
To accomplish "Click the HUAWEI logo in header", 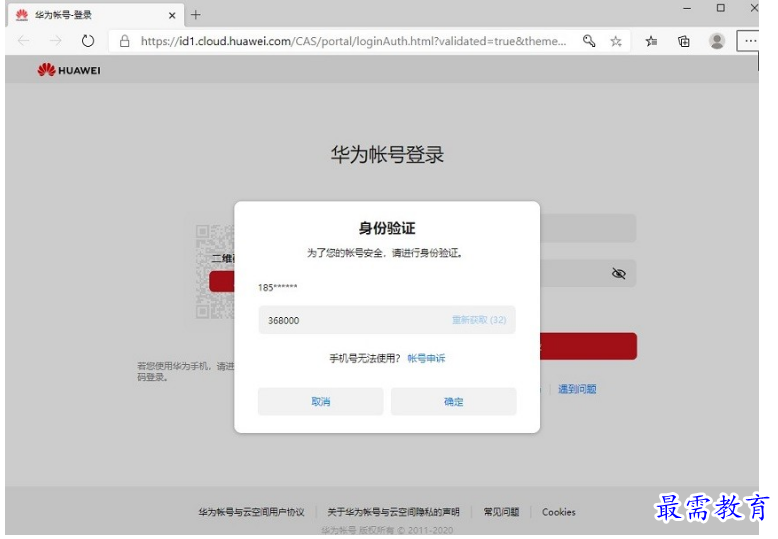I will pos(69,70).
